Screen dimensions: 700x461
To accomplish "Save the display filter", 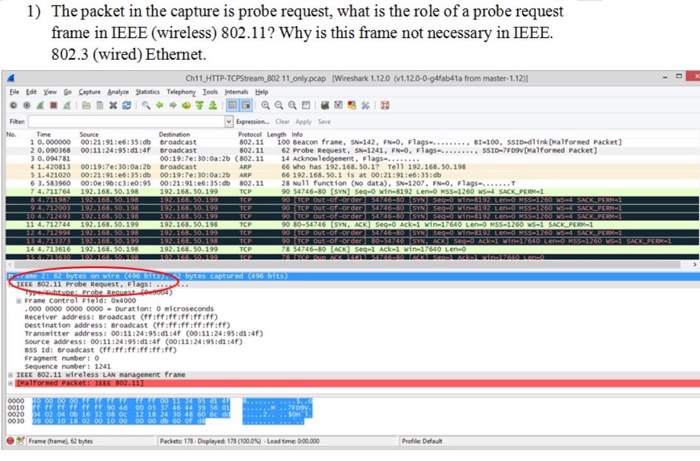I will click(324, 121).
